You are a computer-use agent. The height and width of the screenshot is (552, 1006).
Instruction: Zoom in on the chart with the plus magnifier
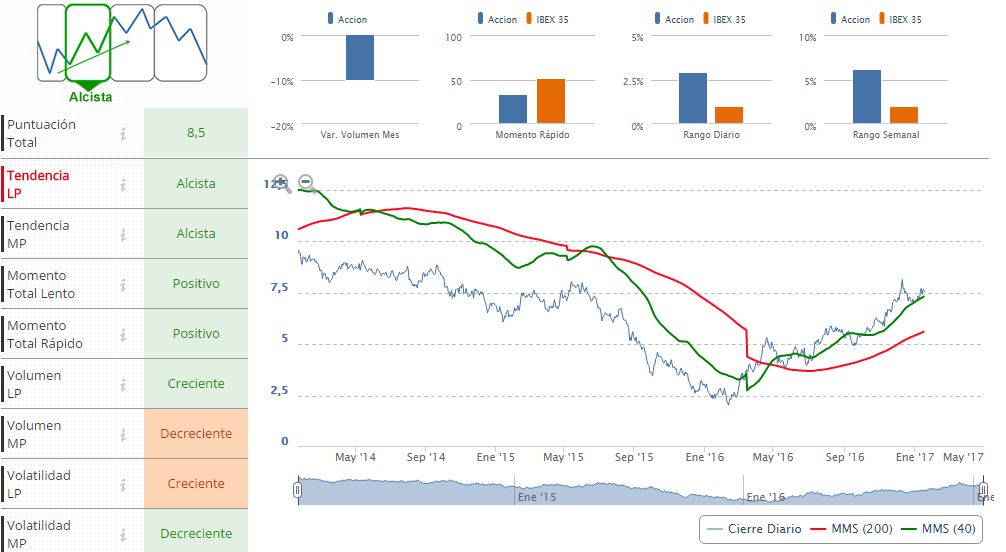[x=282, y=184]
